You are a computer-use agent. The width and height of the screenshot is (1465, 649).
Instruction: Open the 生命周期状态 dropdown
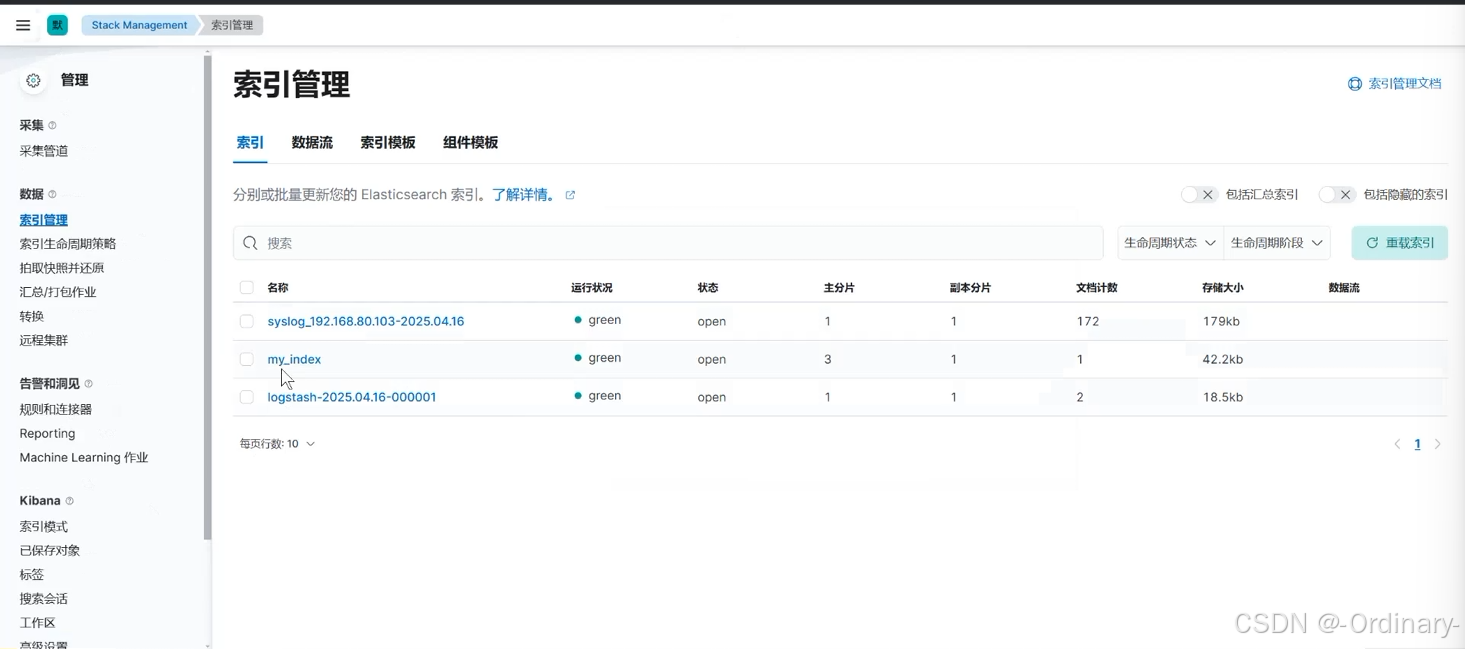click(1170, 243)
